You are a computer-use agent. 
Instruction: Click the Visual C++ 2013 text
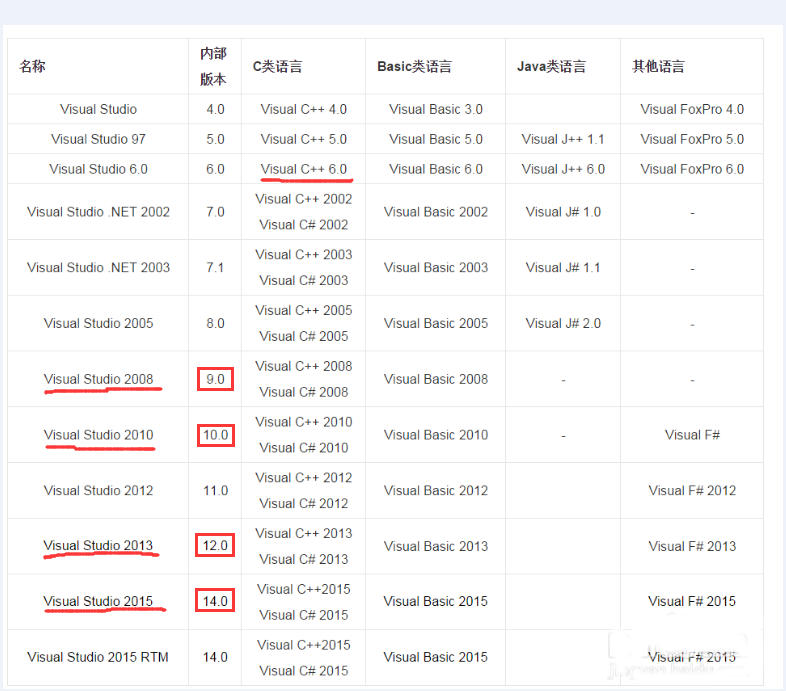point(304,534)
